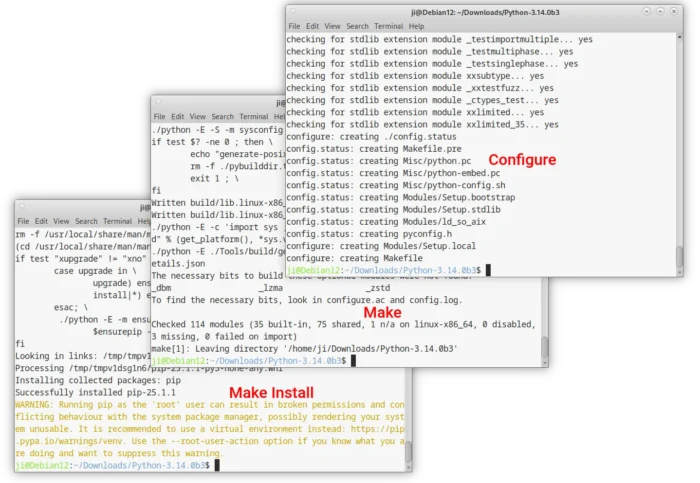Open File menu in the Configure terminal window
This screenshot has height=483, width=700.
click(294, 26)
